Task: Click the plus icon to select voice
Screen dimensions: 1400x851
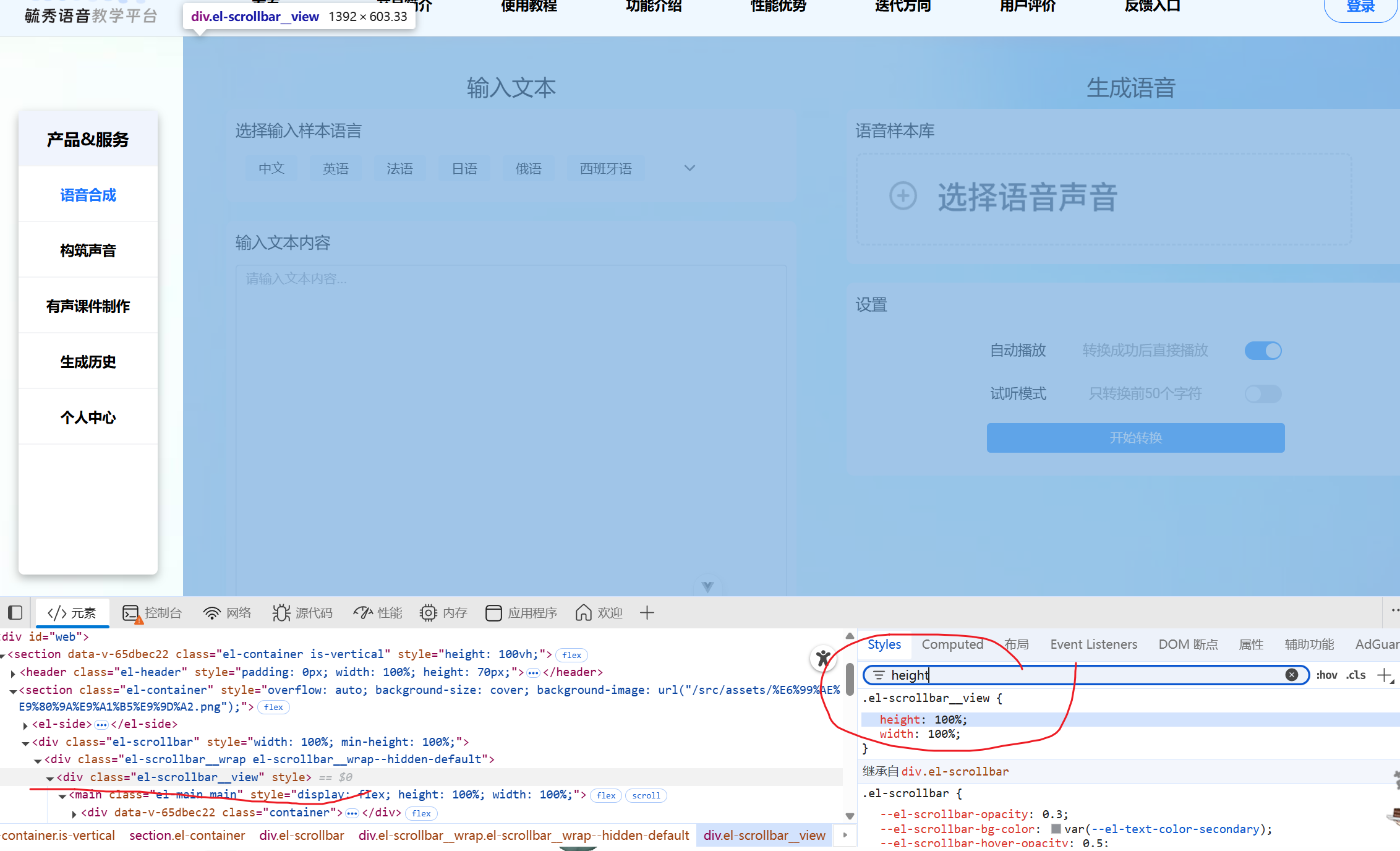Action: (903, 196)
